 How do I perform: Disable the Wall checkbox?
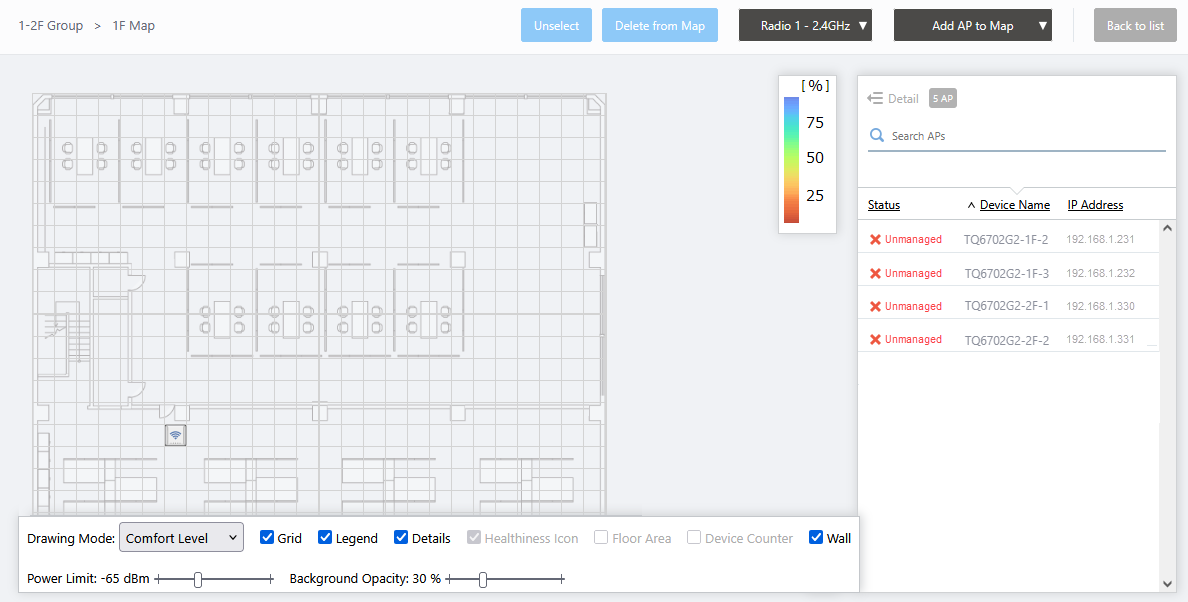point(816,538)
